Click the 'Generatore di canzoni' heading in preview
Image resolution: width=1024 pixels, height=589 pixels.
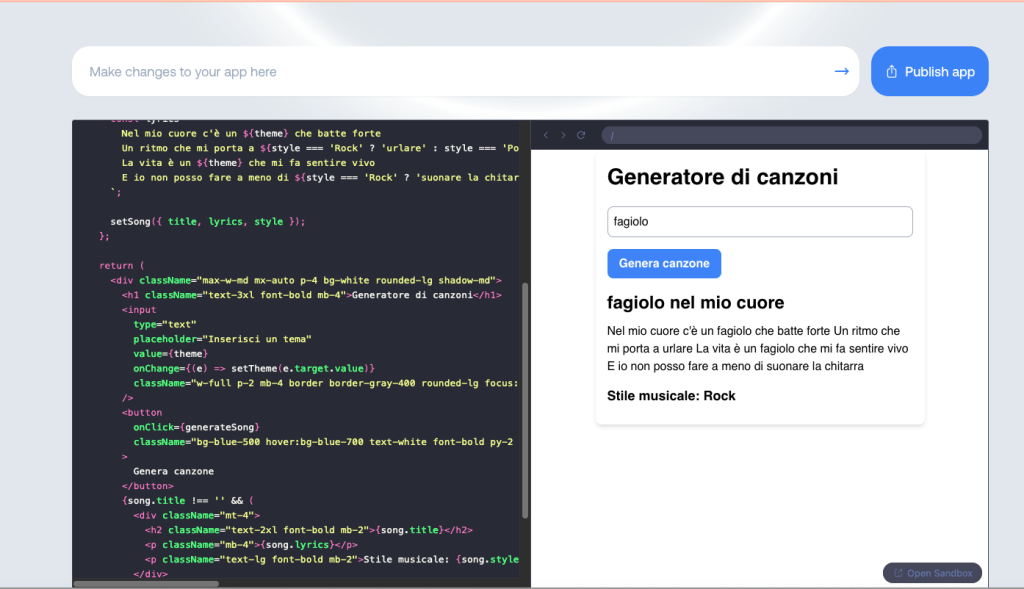(722, 178)
